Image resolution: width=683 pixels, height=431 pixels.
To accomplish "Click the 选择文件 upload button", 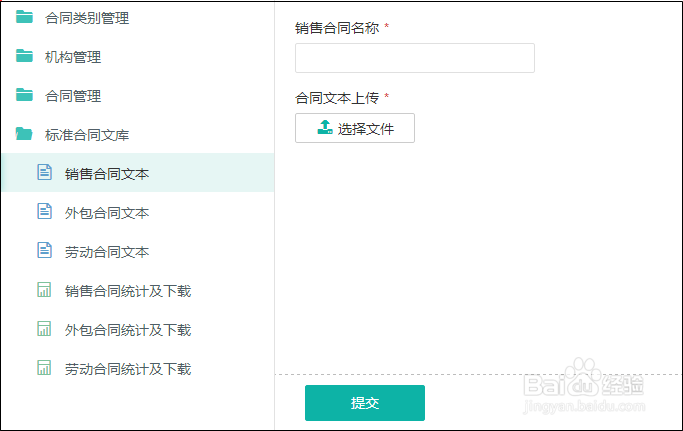I will 355,128.
